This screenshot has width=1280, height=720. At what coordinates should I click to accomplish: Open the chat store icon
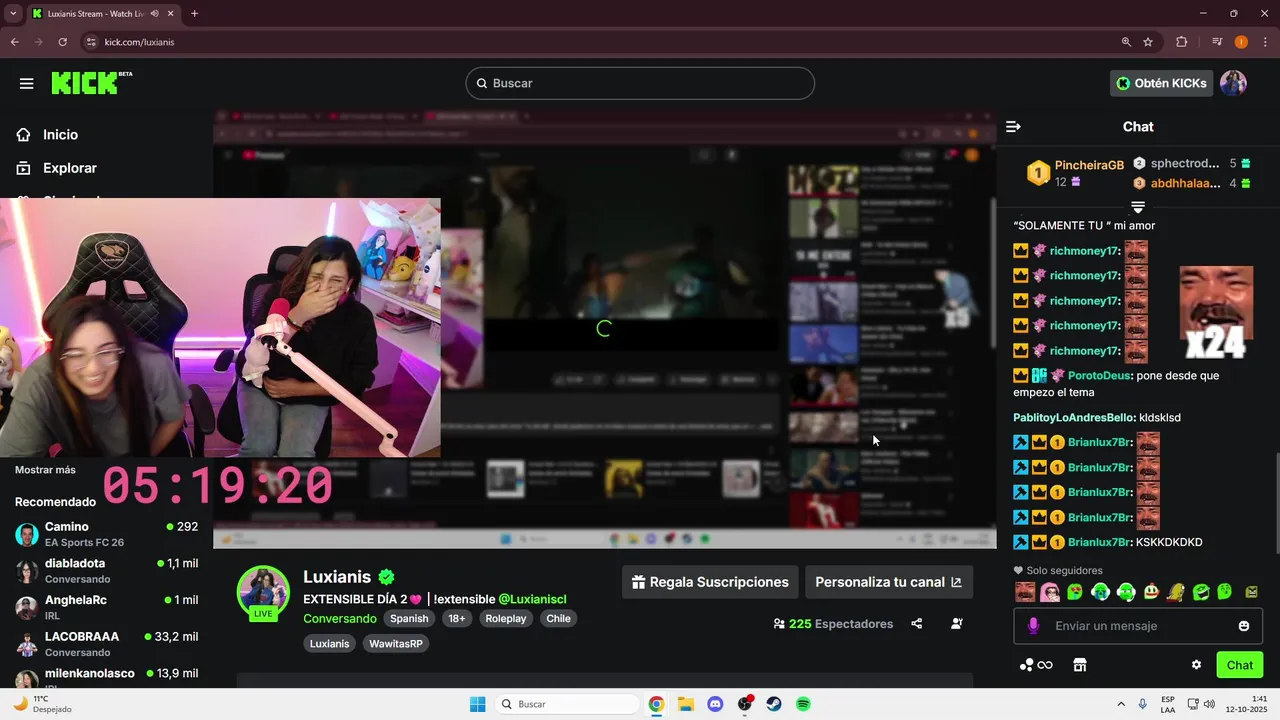1079,665
